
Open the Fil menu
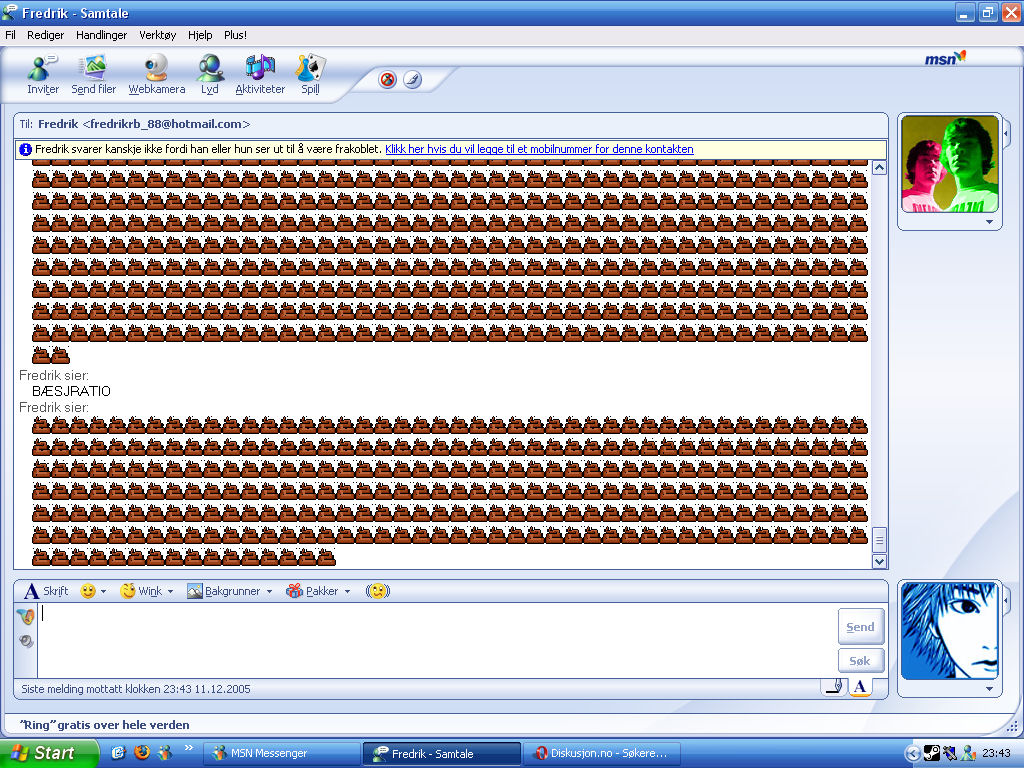(10, 35)
